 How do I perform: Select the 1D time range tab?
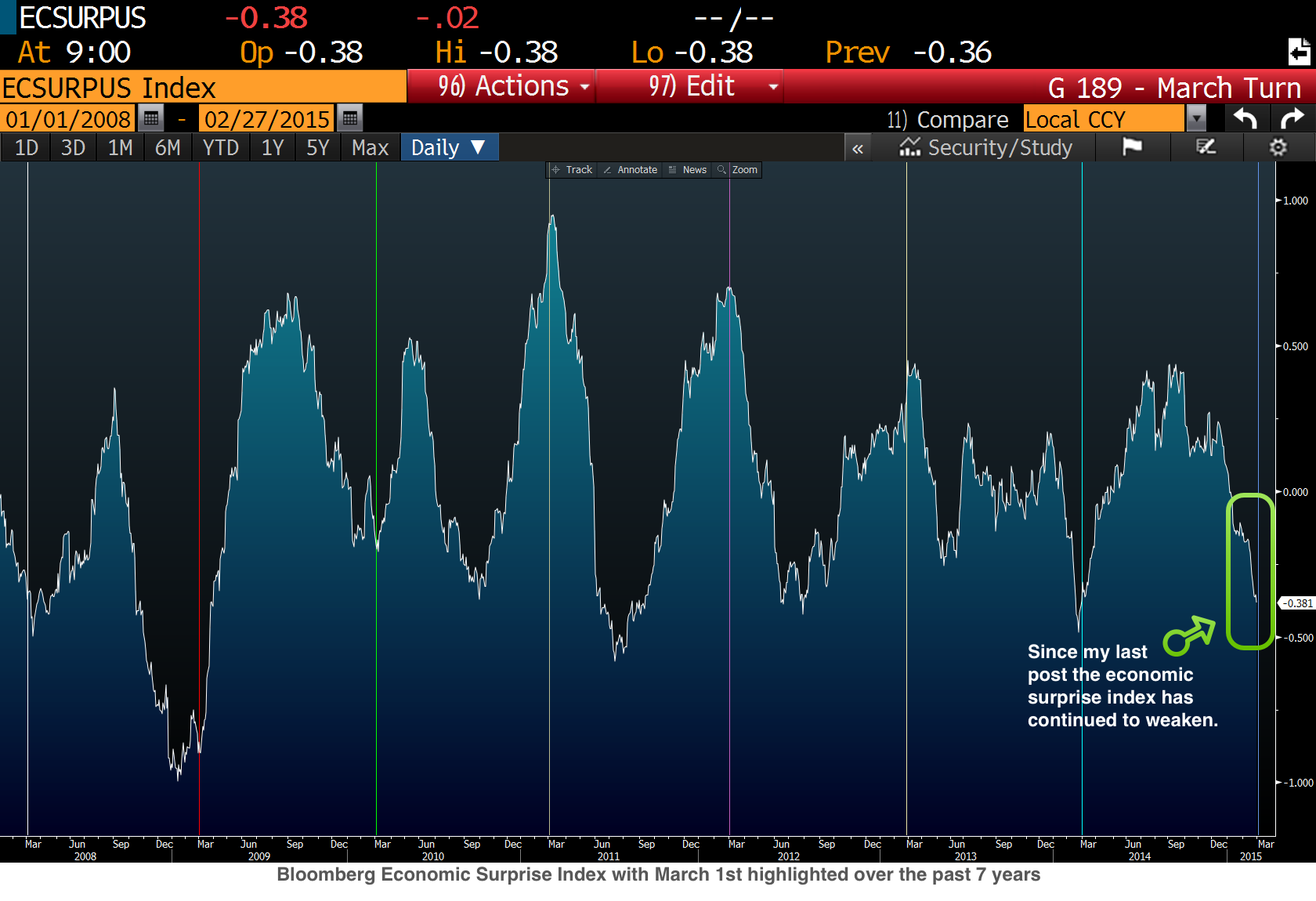coord(27,147)
